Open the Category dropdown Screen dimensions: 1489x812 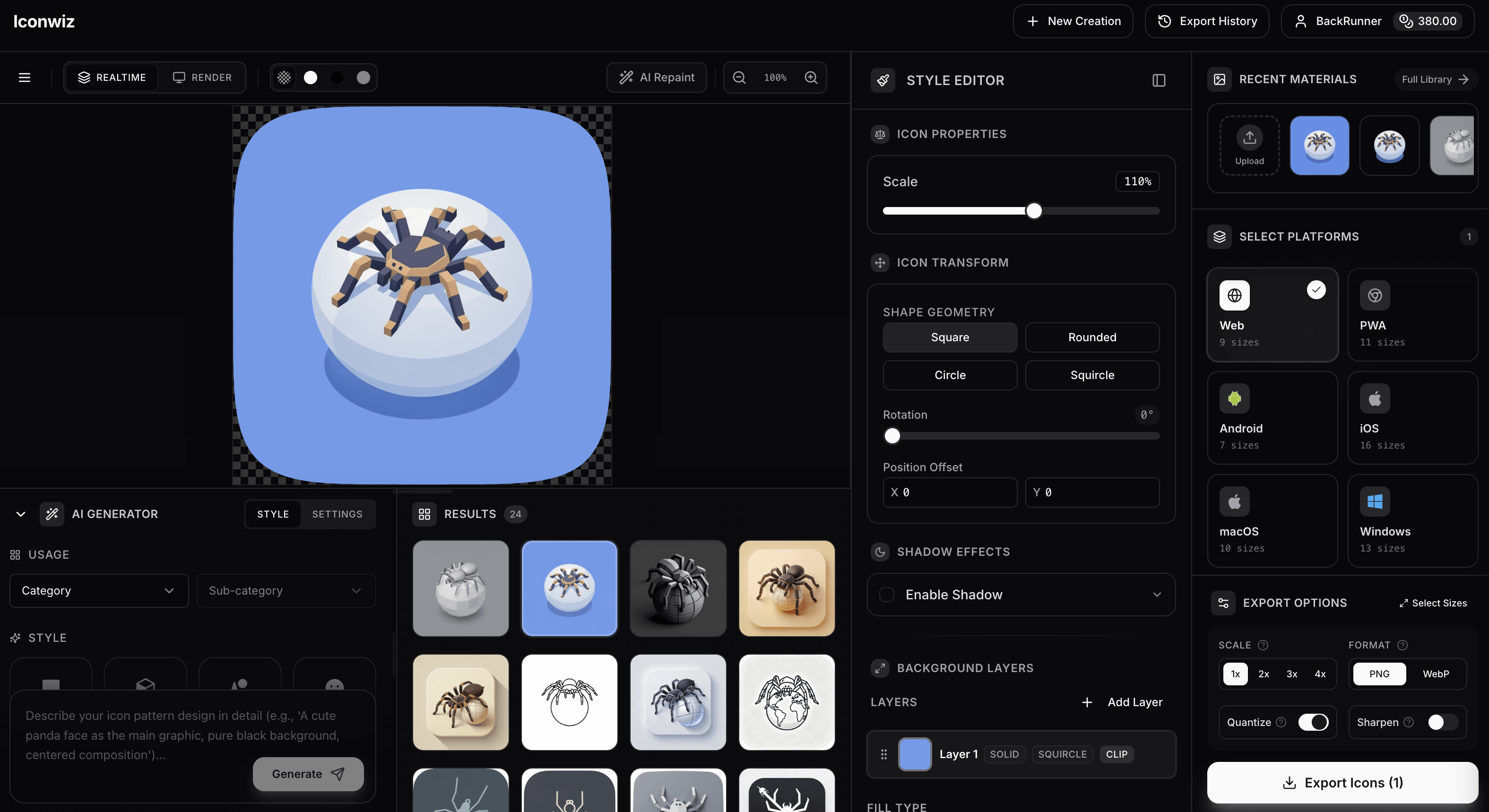point(99,591)
